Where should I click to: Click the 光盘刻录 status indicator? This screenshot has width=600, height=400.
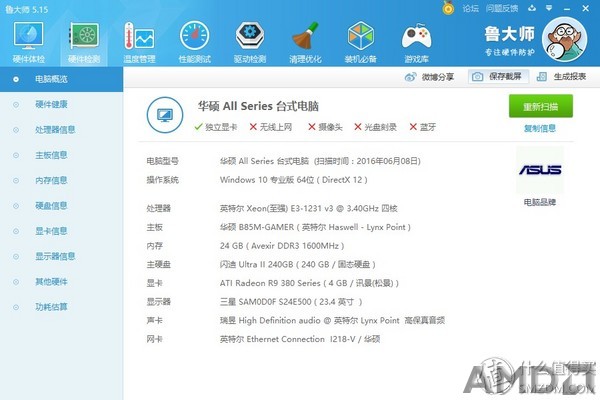tap(375, 127)
